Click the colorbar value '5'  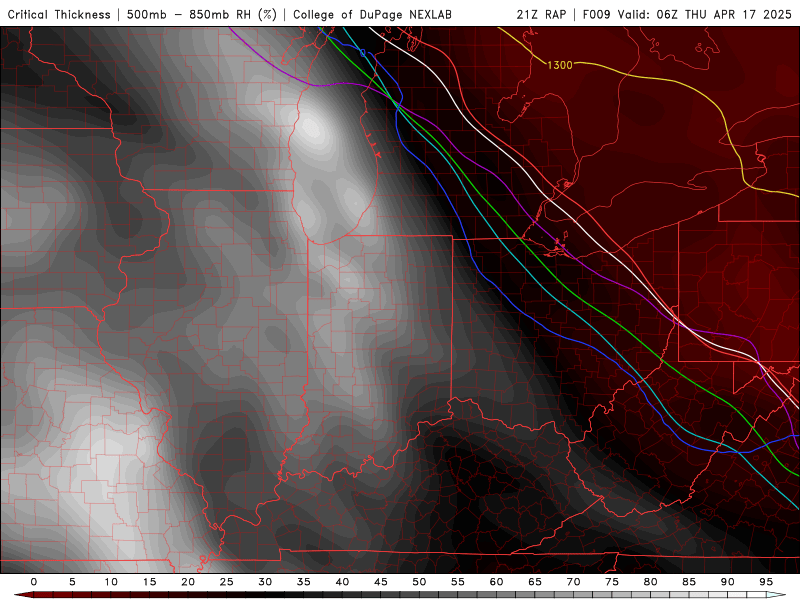pos(72,582)
